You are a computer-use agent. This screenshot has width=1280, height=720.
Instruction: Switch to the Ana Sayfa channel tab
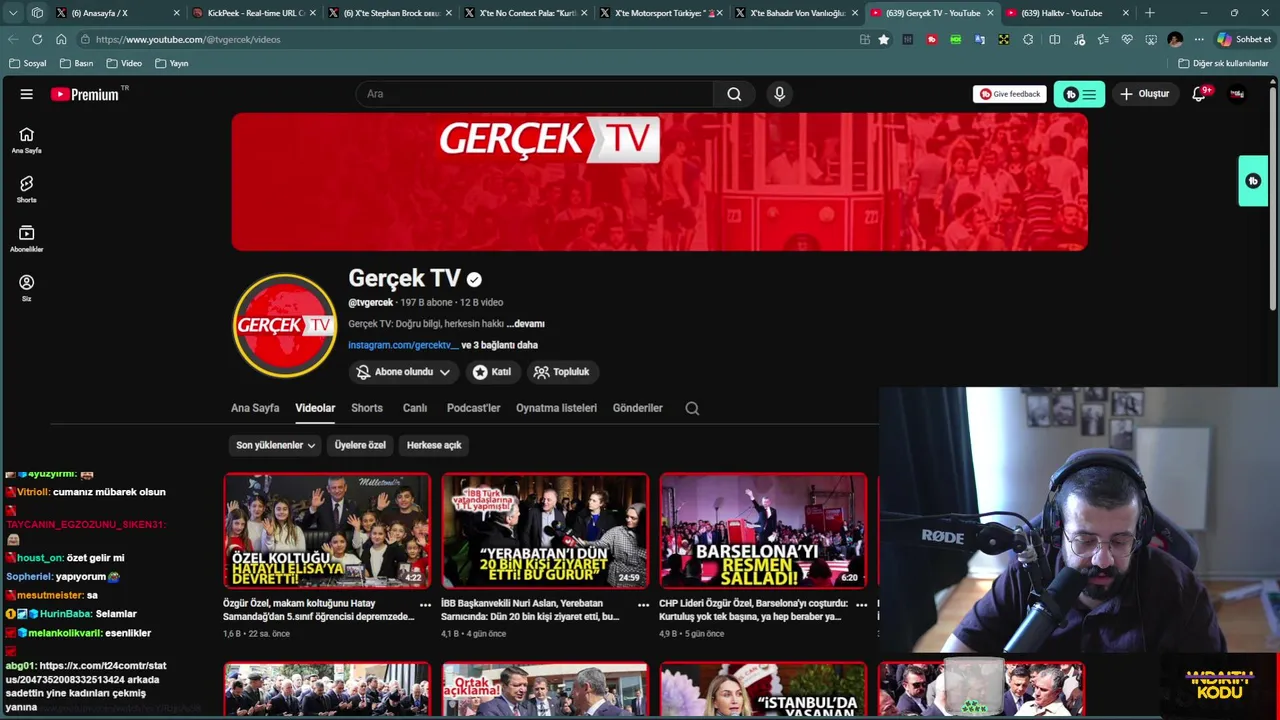pyautogui.click(x=255, y=408)
